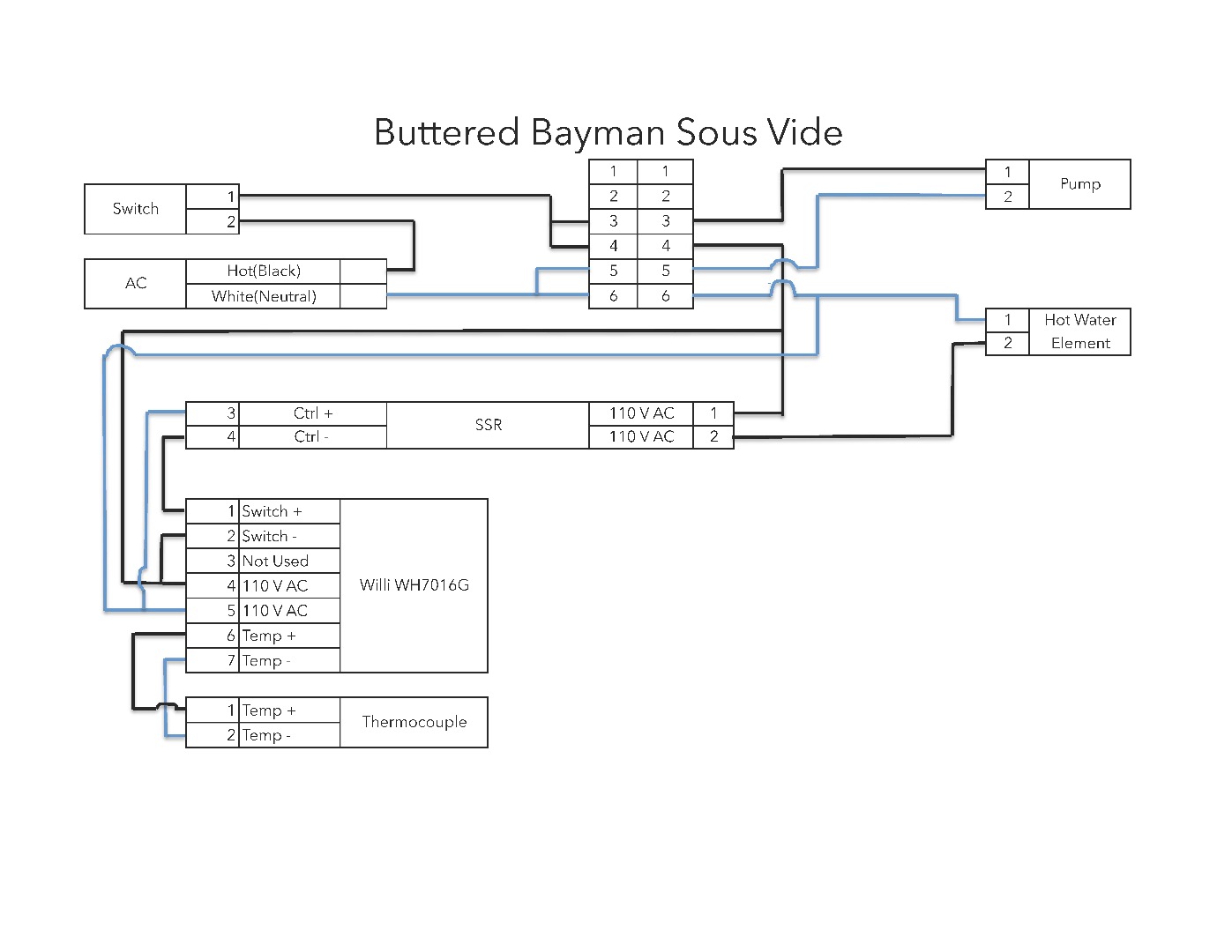Click the left-column 6 of the center terminal block

[614, 296]
